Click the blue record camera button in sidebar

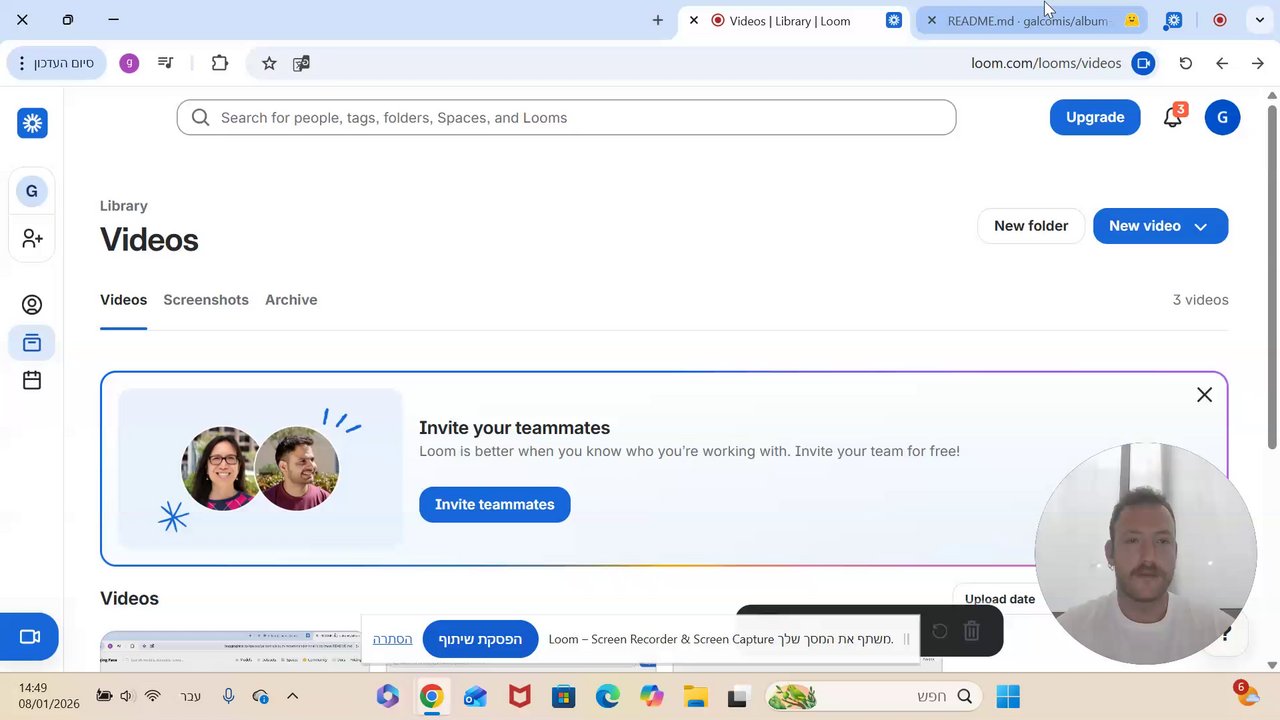coord(29,637)
